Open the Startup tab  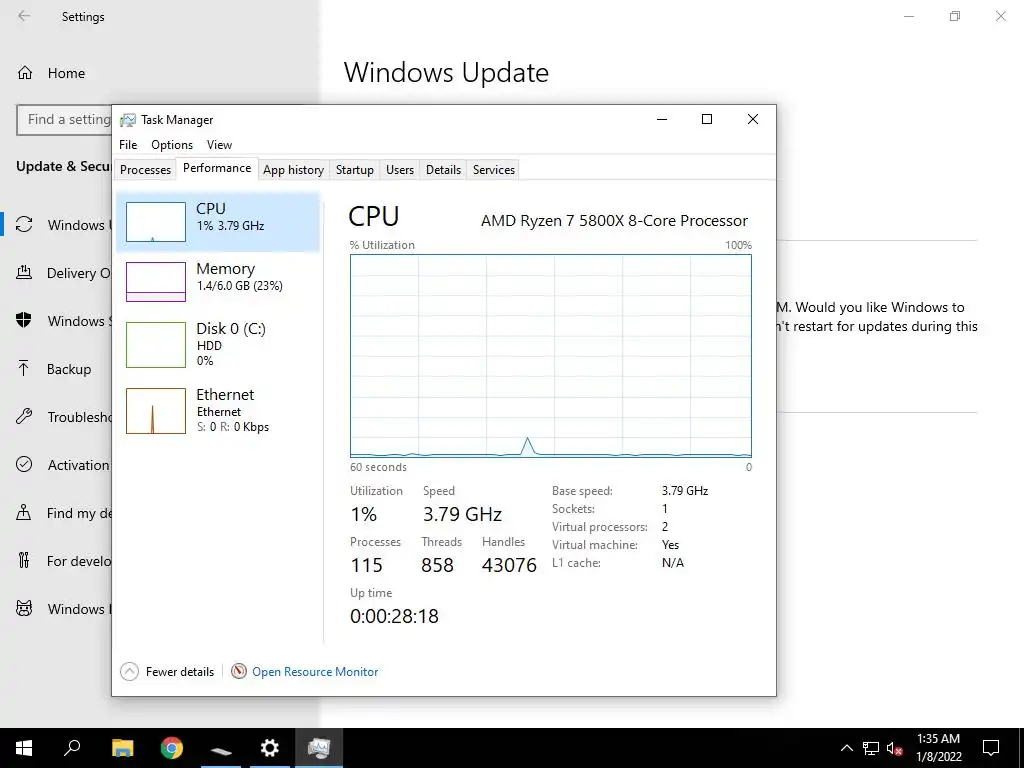pyautogui.click(x=355, y=170)
